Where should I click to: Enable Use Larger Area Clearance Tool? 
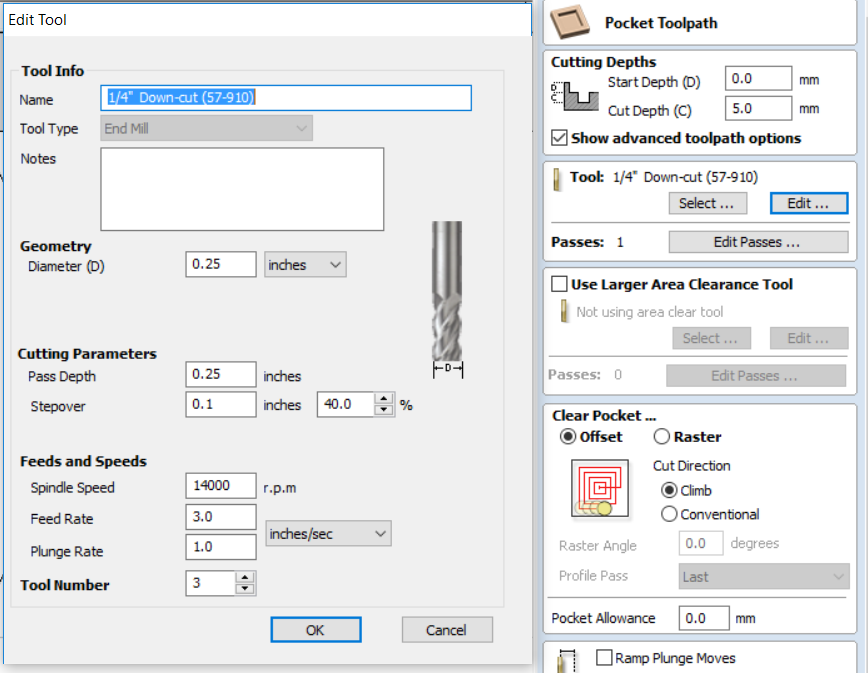tap(559, 284)
